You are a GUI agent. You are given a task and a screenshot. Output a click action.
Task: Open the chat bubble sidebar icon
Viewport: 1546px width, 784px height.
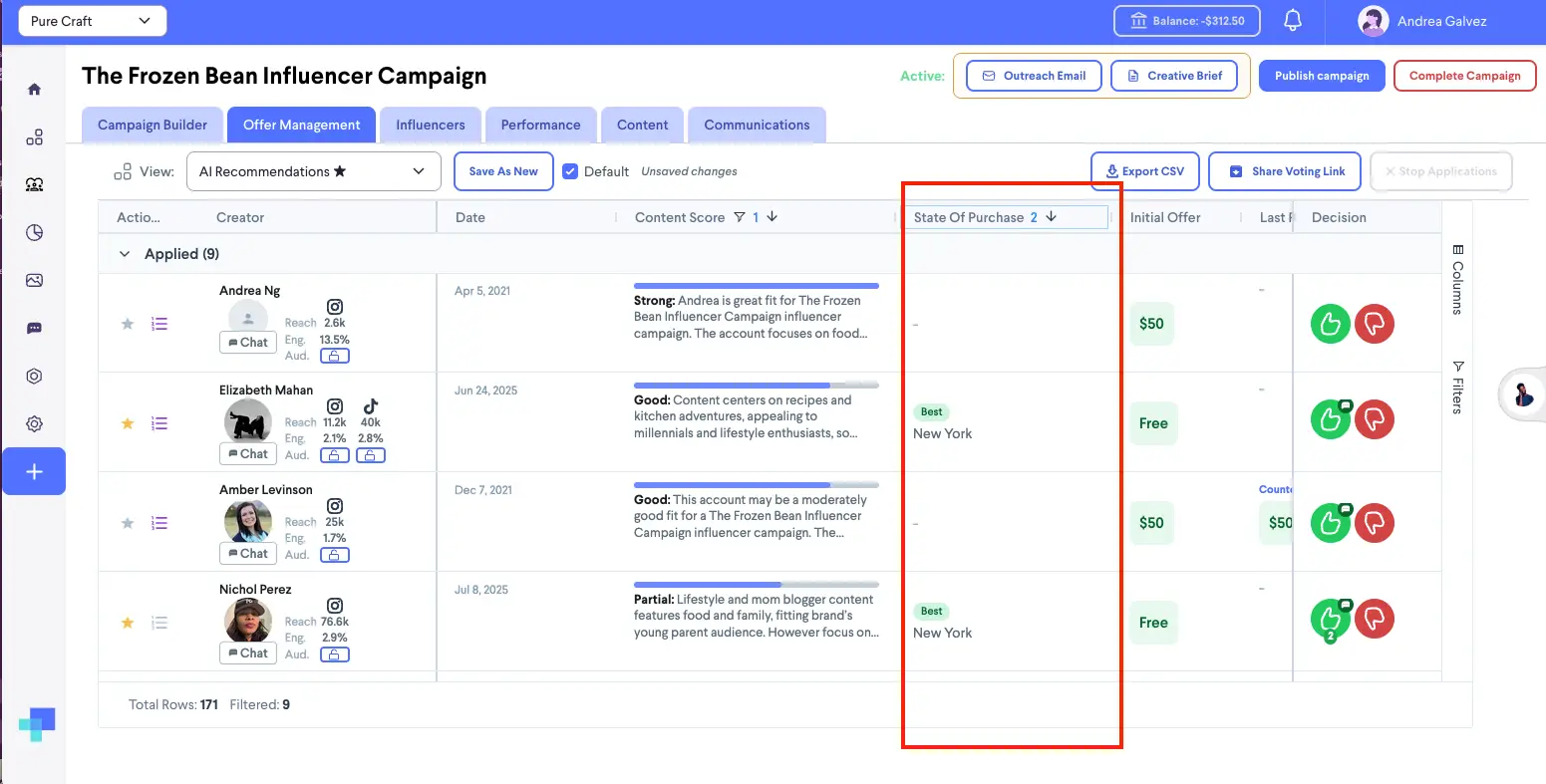[34, 329]
